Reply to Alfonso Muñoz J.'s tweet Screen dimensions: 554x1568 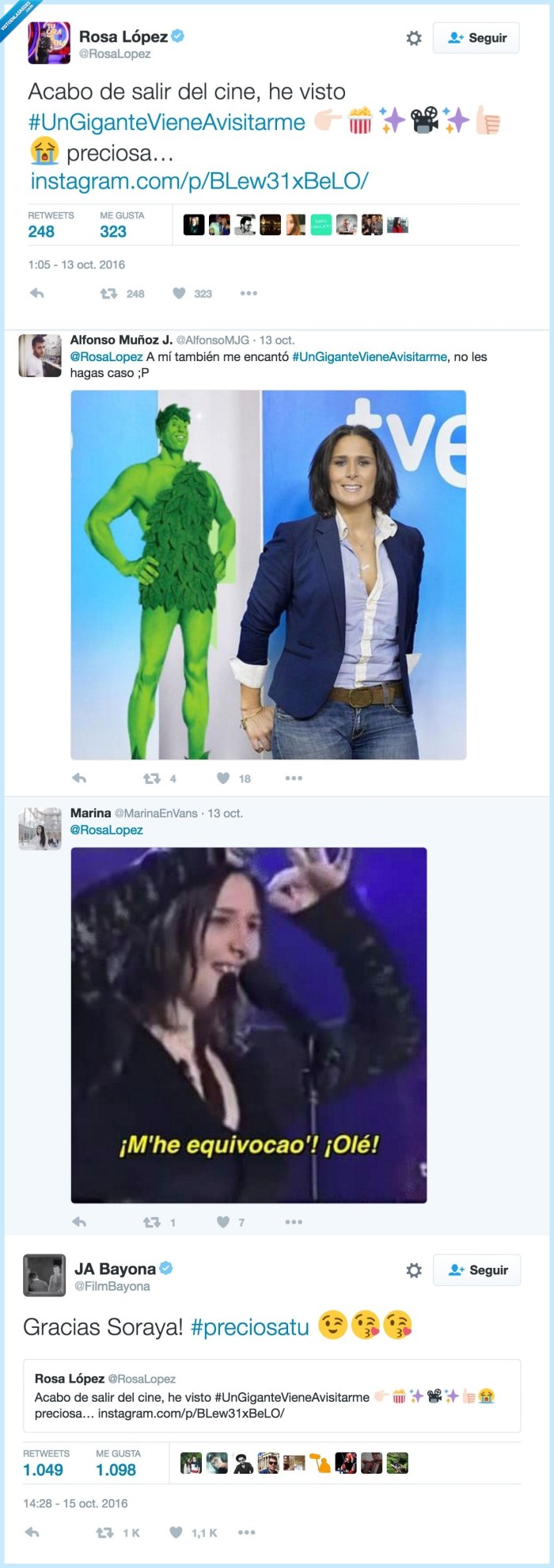pyautogui.click(x=79, y=778)
